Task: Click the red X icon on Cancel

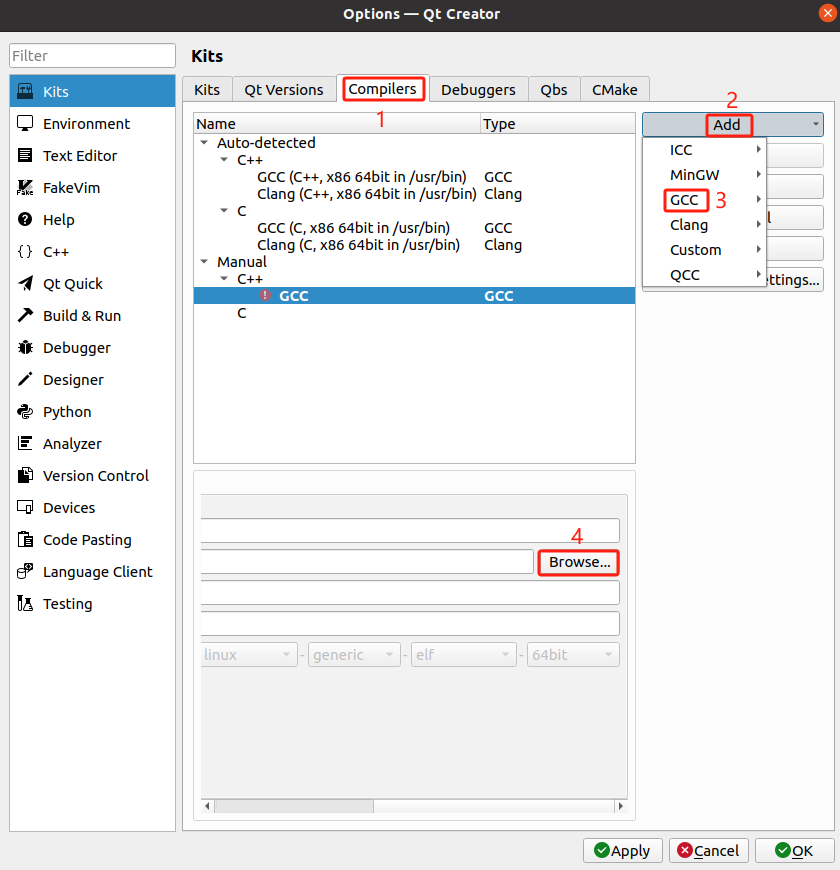Action: tap(685, 850)
